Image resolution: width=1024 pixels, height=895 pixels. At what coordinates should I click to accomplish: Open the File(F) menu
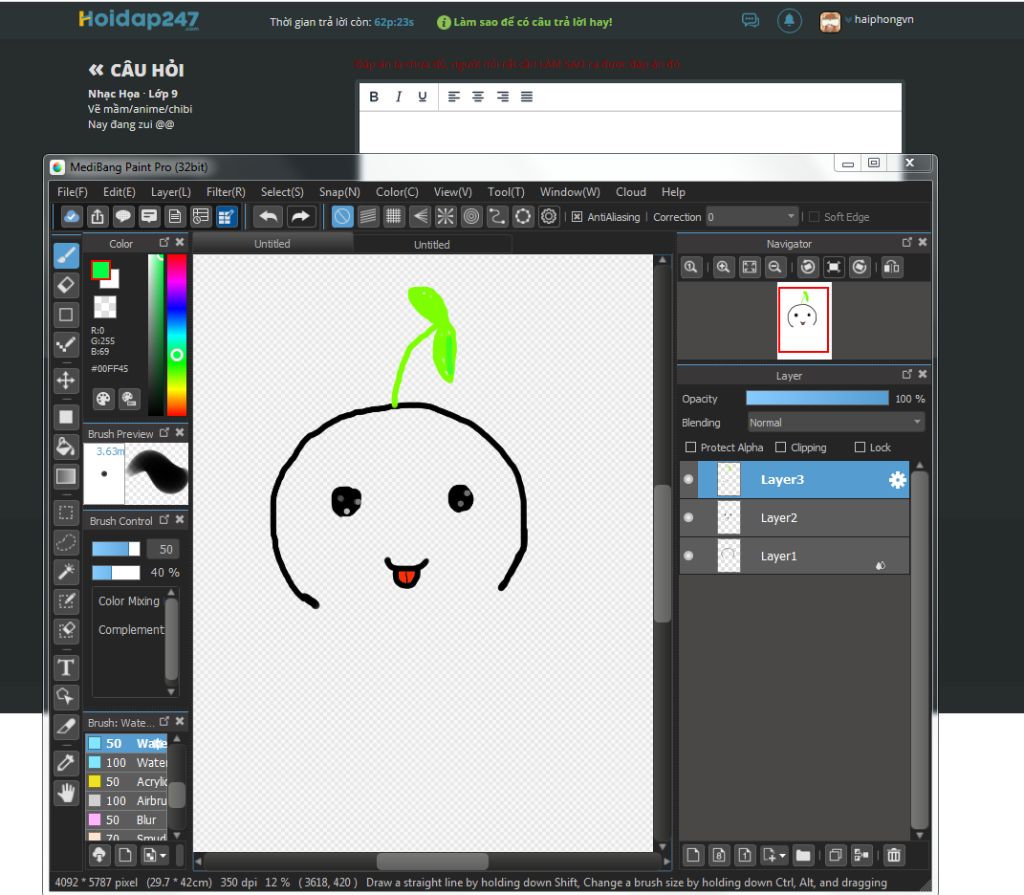point(72,192)
